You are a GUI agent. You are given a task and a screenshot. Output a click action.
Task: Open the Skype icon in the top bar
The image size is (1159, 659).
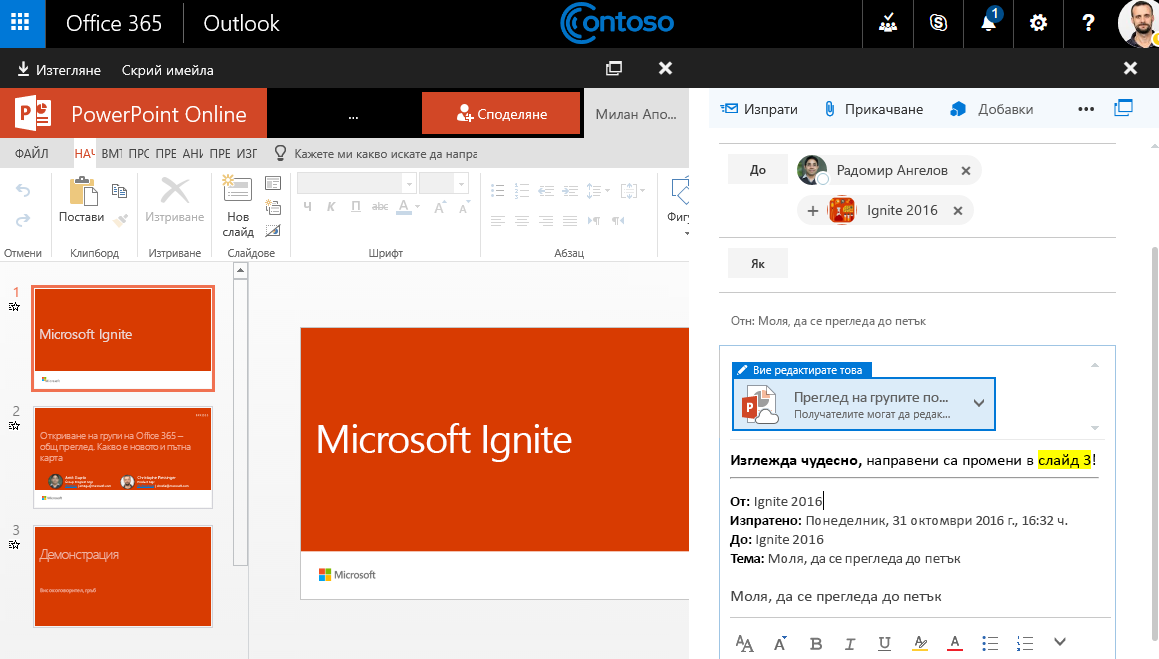click(x=938, y=24)
